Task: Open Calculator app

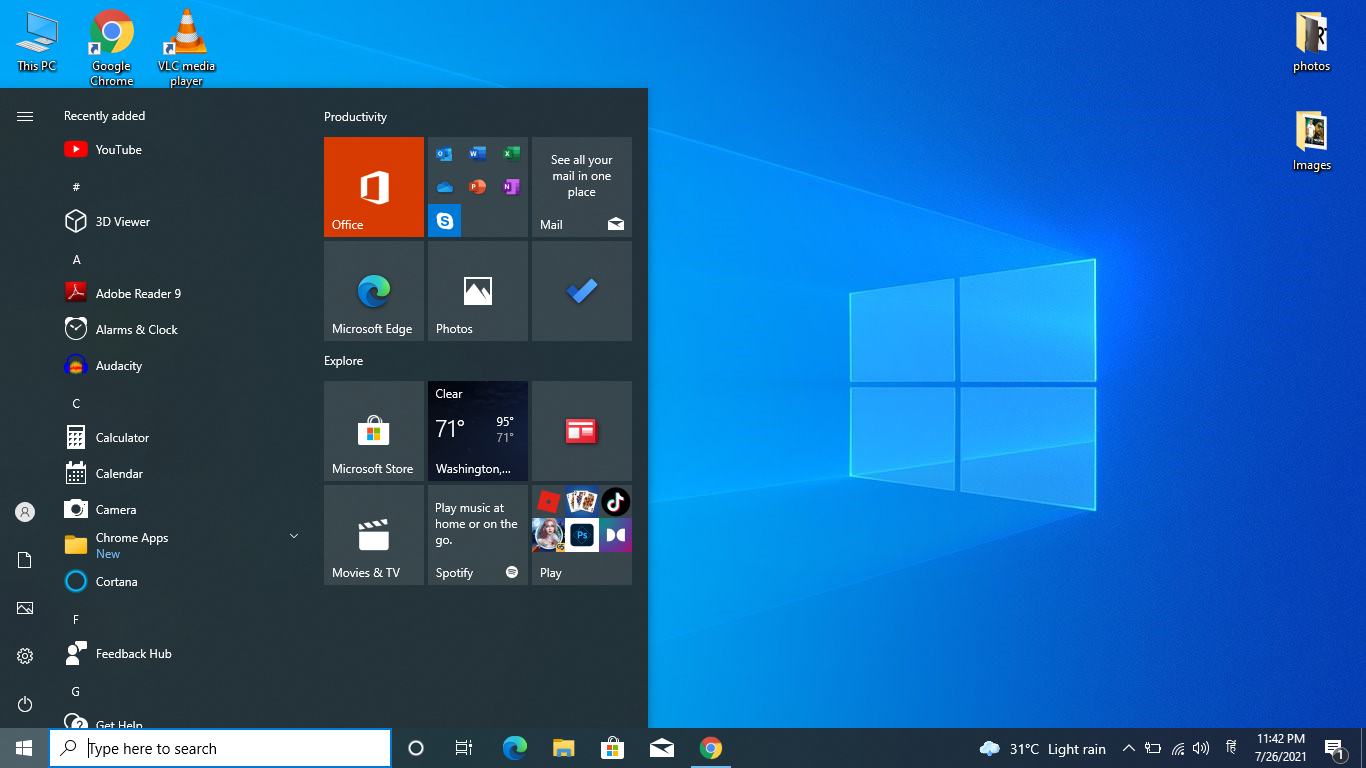Action: coord(180,438)
